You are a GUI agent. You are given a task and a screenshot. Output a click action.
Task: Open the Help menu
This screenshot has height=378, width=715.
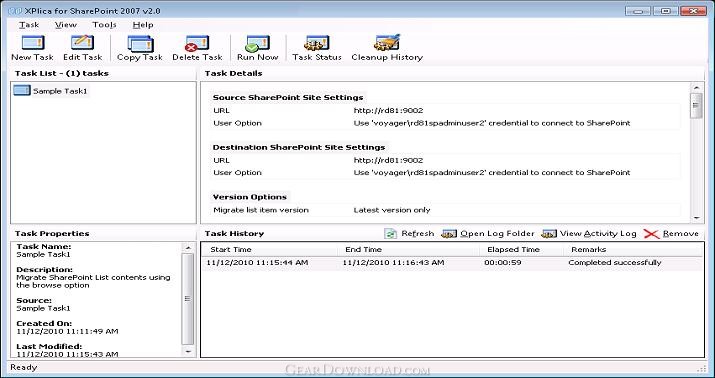(x=143, y=25)
